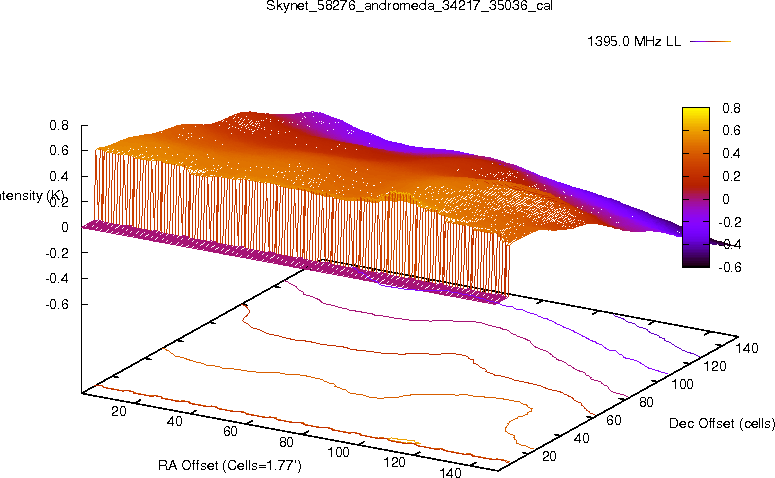Viewport: 775px width, 478px height.
Task: Click Dec Offset tick label 60
Action: coord(613,420)
